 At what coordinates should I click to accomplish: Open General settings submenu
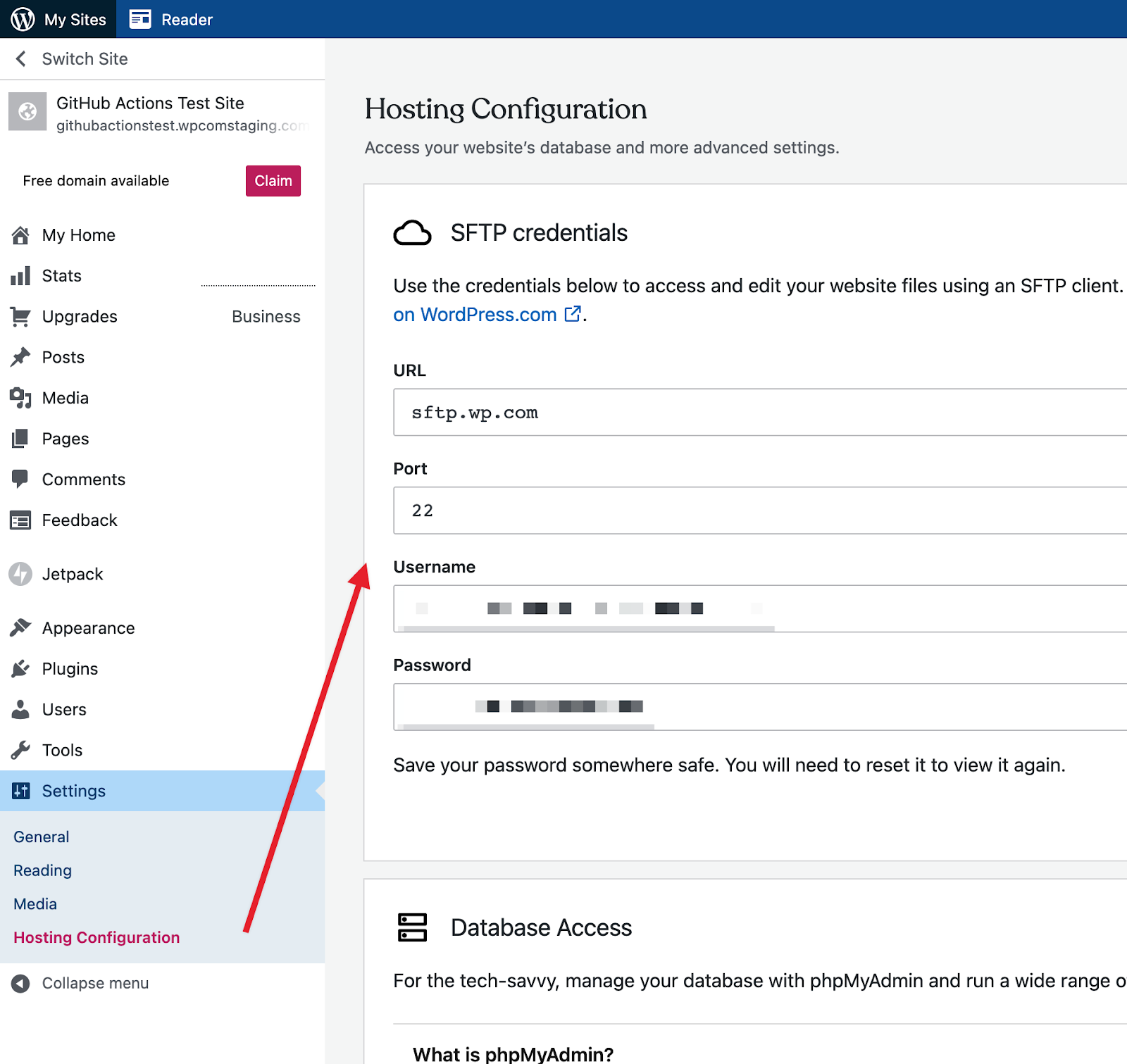pyautogui.click(x=42, y=837)
